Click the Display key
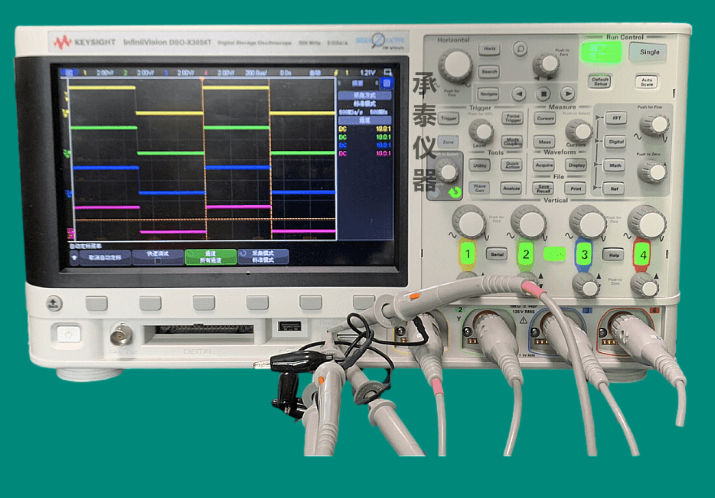715x498 pixels. (576, 165)
